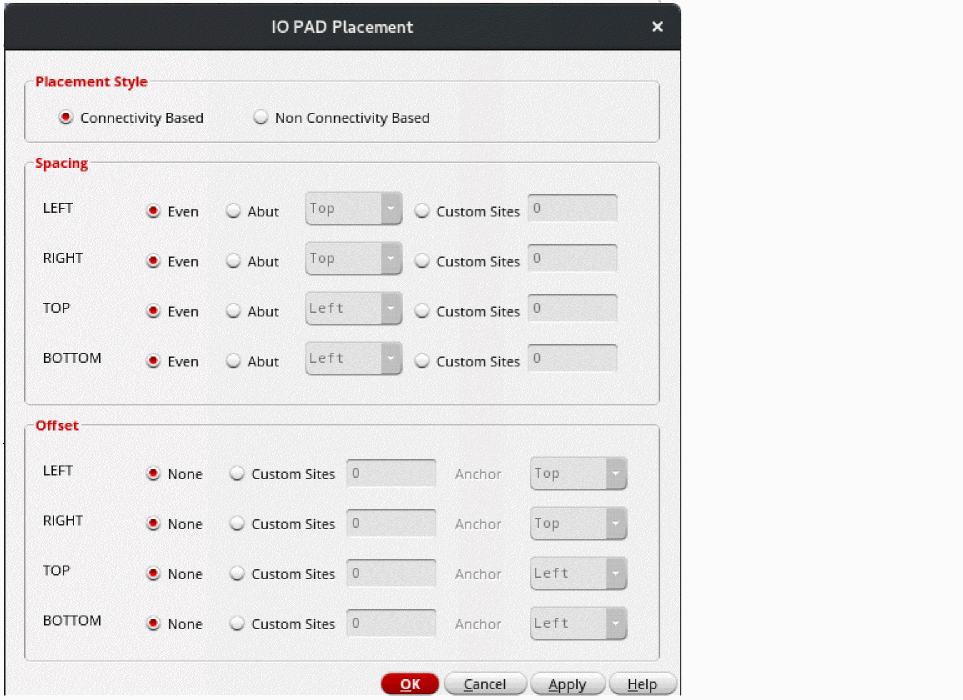Open the LEFT spacing abut direction dropdown

[x=353, y=208]
